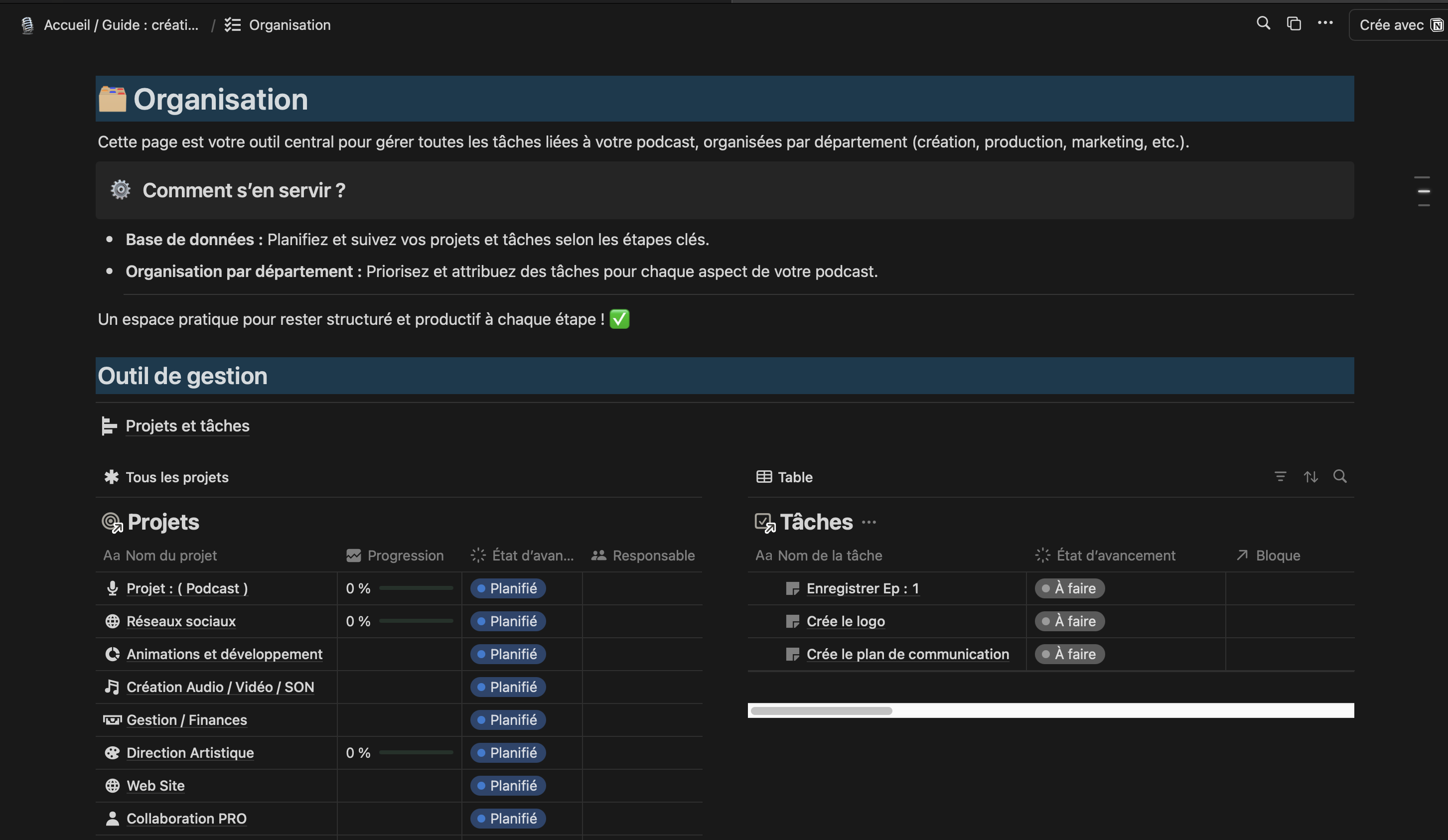Click the Planifié status of Web Site
The width and height of the screenshot is (1448, 840).
point(508,785)
